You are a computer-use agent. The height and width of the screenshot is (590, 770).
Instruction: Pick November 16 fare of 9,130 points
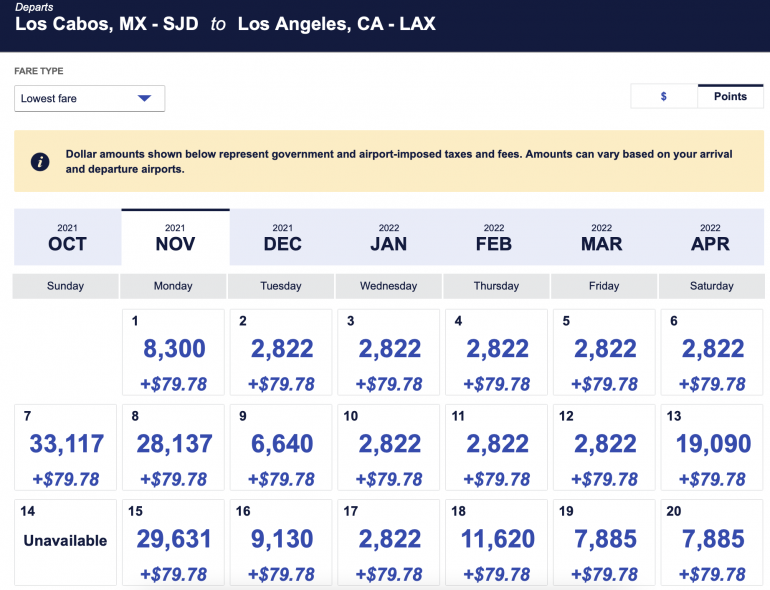(282, 541)
